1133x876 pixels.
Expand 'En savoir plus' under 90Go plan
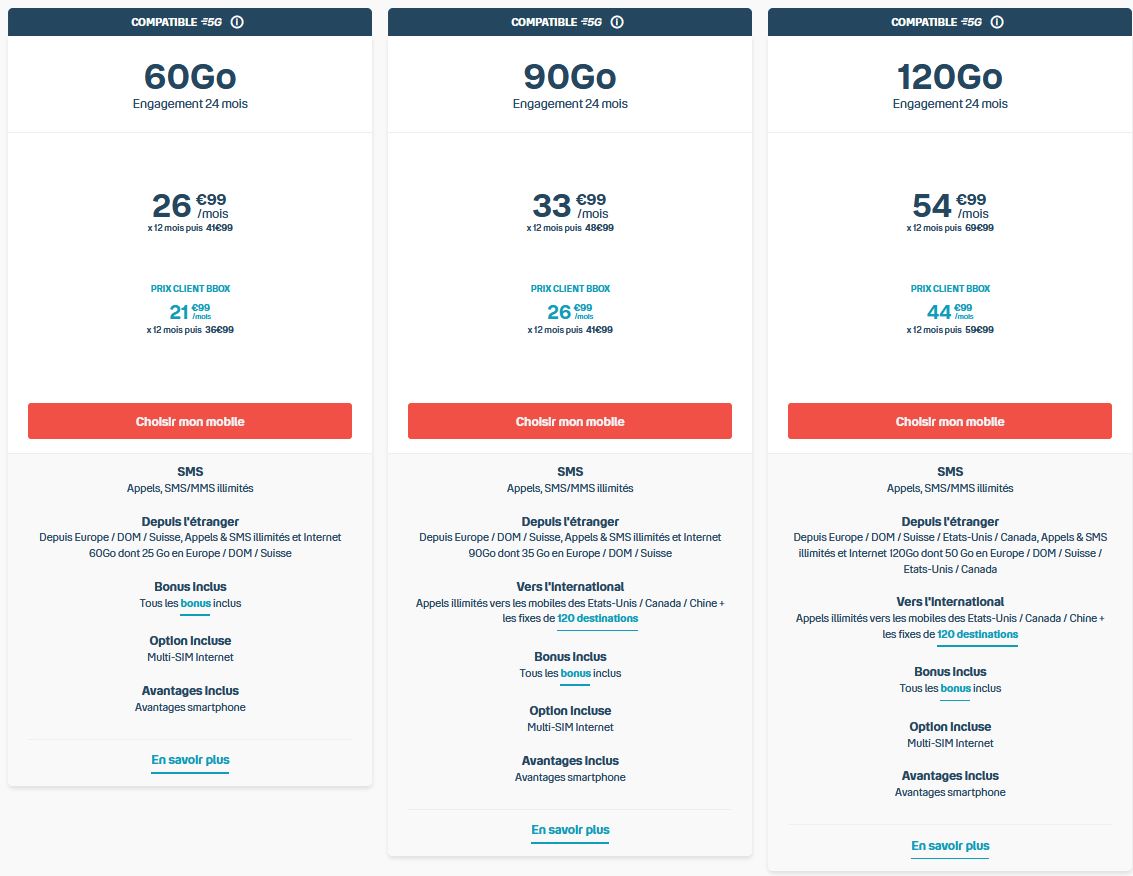tap(570, 830)
